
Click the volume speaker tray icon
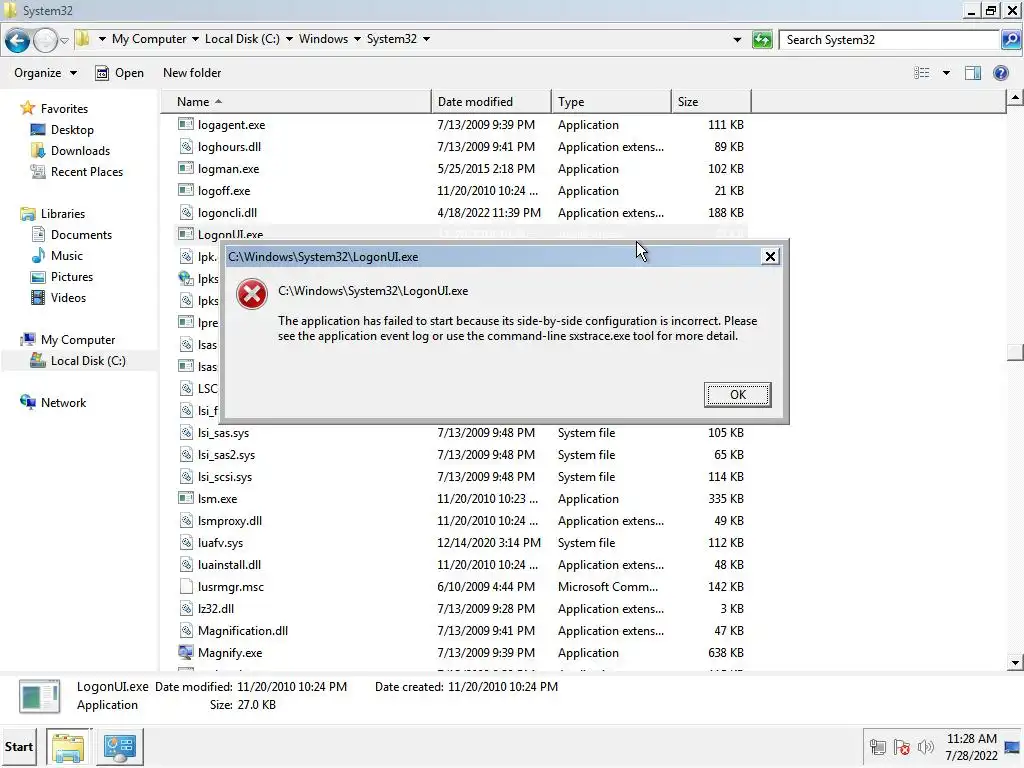point(925,746)
